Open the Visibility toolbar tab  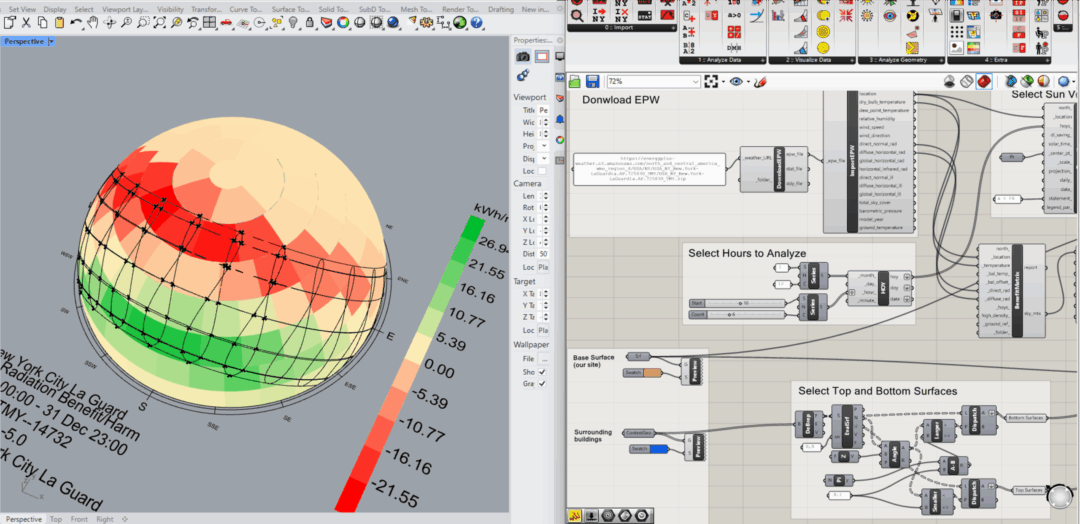coord(170,9)
